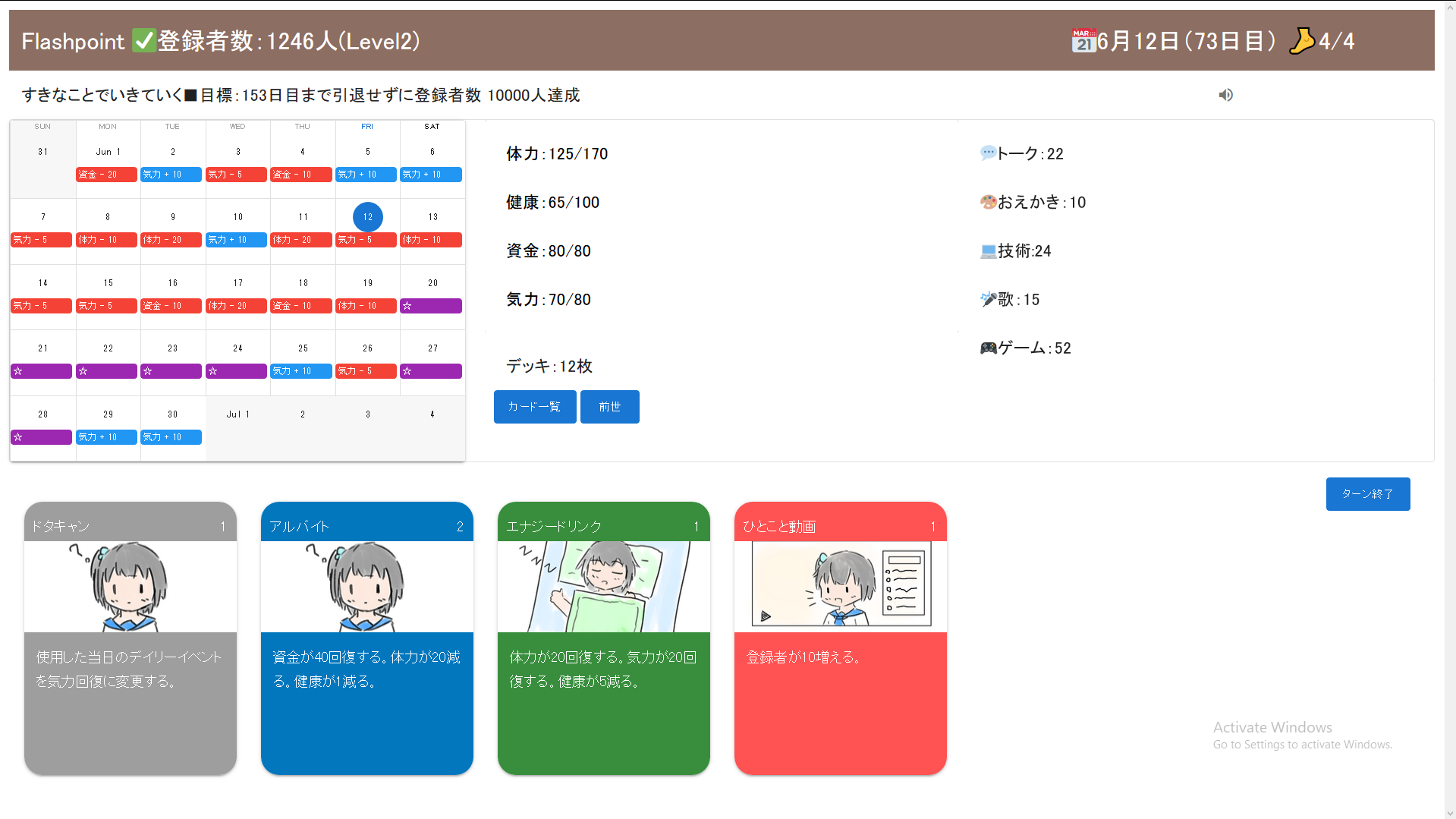
Task: Click the gamepad icon by ゲーム
Action: coord(987,348)
